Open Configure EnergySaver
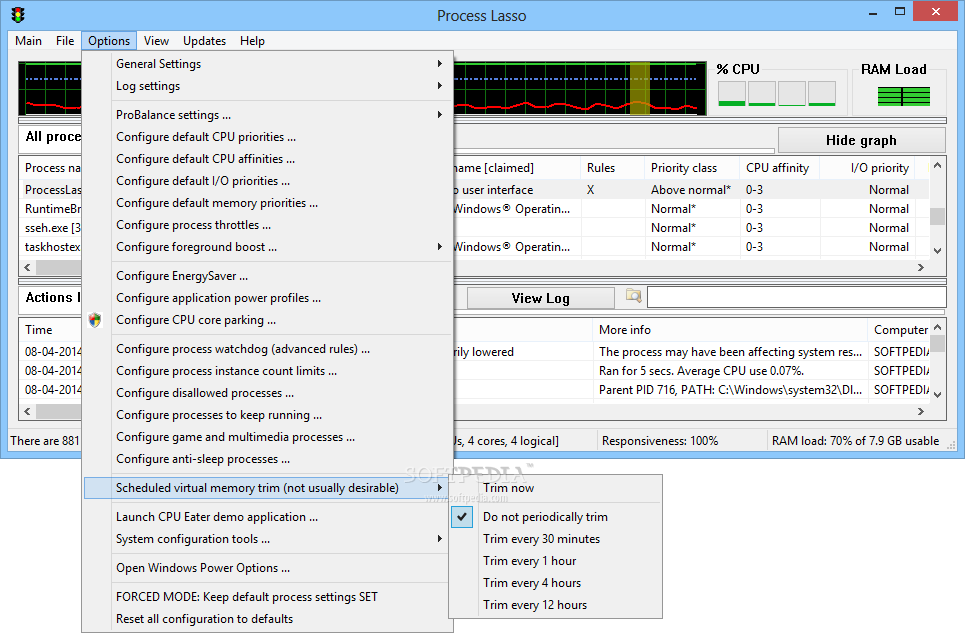 click(x=268, y=276)
